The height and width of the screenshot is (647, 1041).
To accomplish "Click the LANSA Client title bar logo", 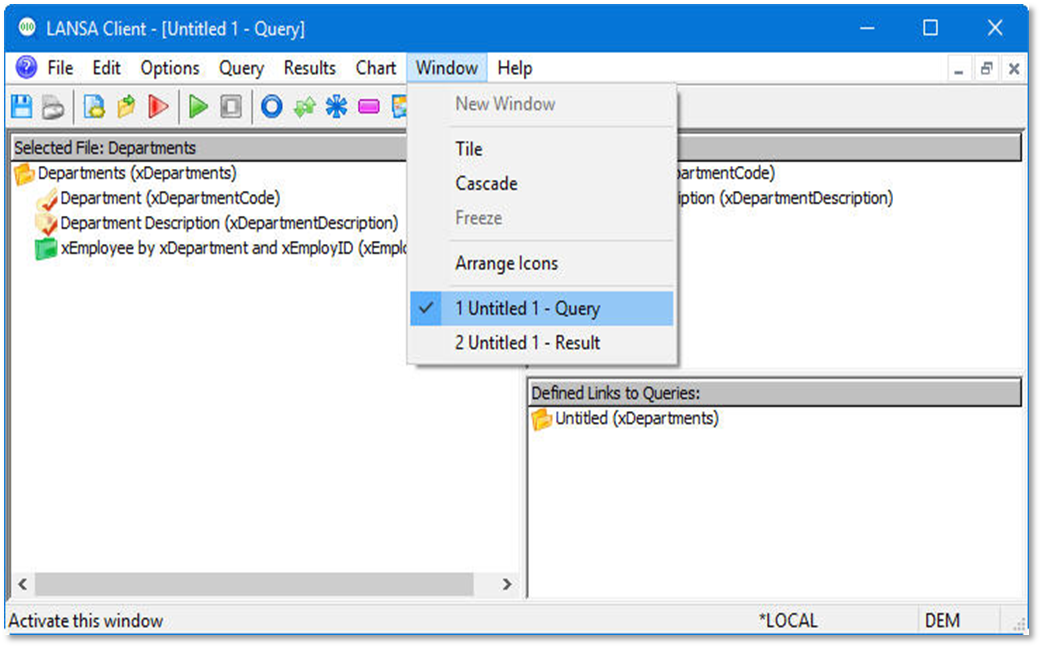I will 27,28.
